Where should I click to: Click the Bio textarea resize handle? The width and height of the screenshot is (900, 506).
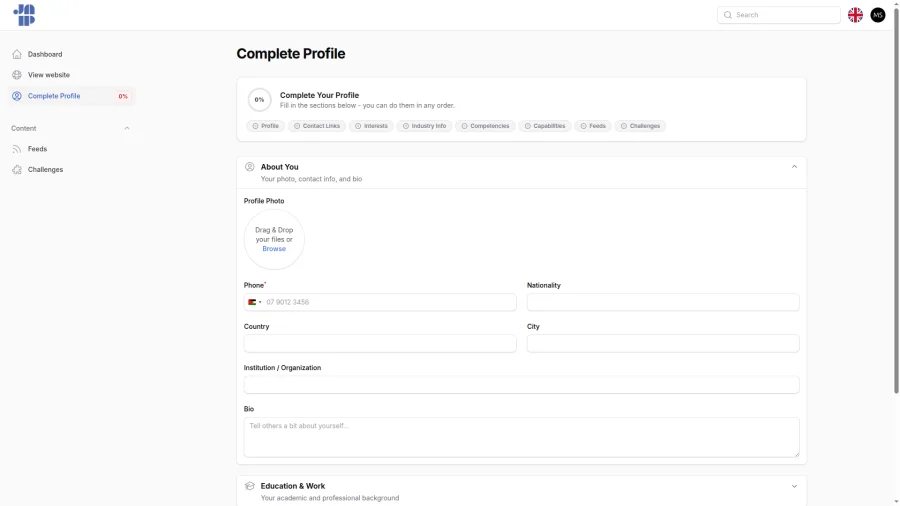[796, 454]
